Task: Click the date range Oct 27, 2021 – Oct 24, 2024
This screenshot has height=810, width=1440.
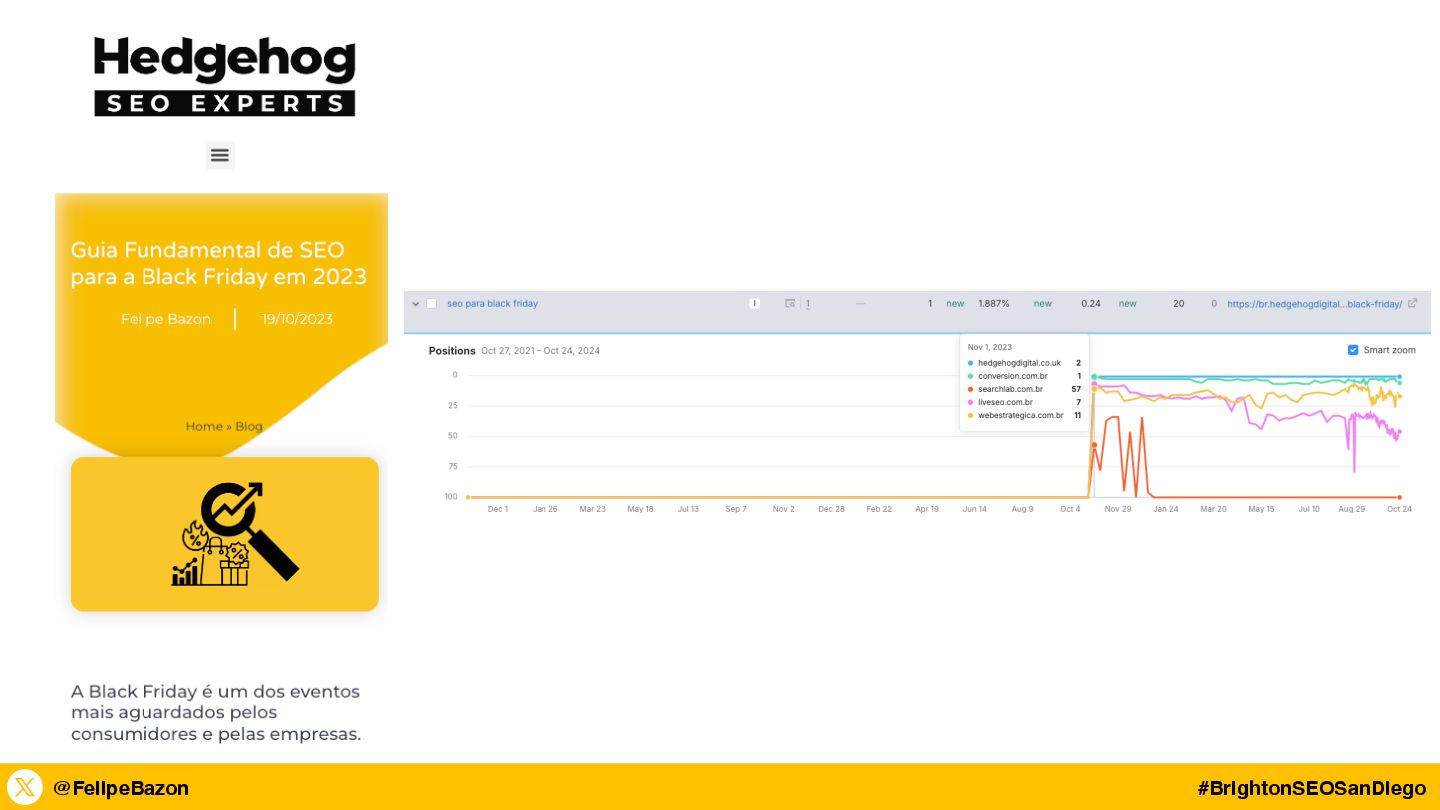Action: pos(540,351)
